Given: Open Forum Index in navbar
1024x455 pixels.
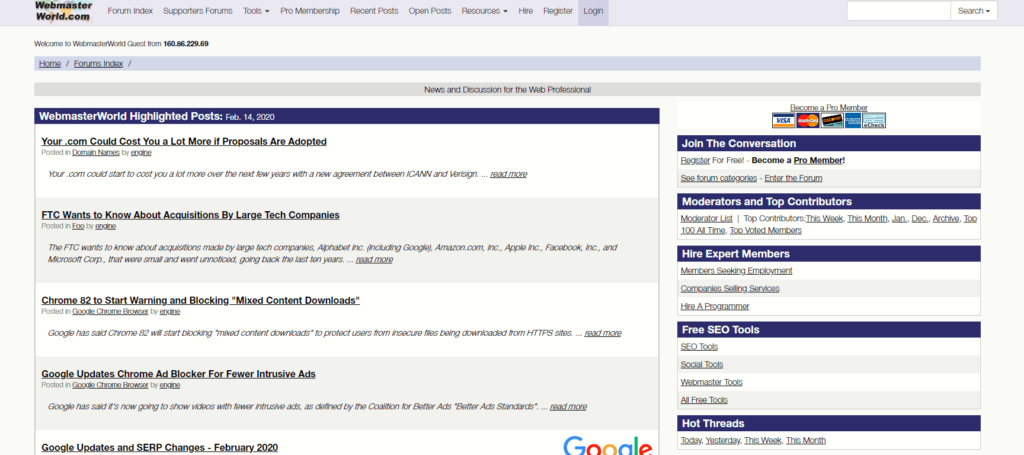Looking at the screenshot, I should pyautogui.click(x=130, y=11).
